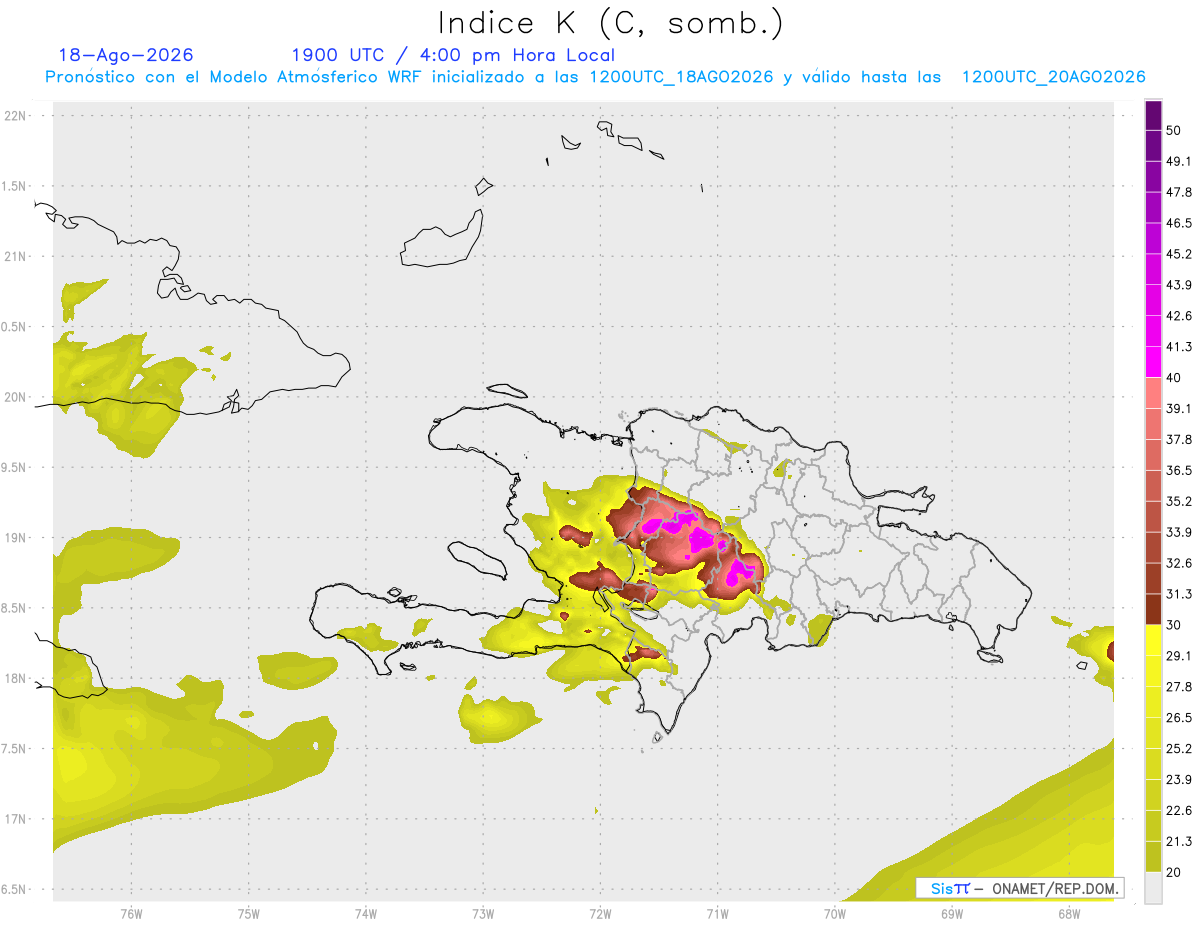Click legend value "31.3"
Viewport: 1200px width, 927px height.
click(x=1178, y=594)
